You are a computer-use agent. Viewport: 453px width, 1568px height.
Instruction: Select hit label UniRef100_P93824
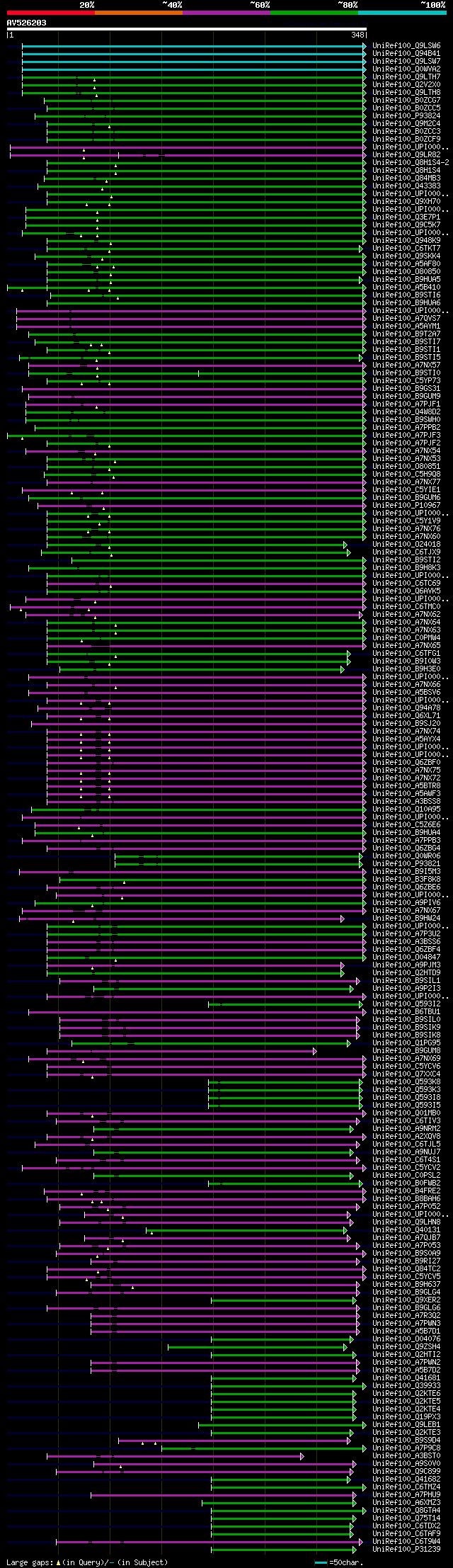pyautogui.click(x=406, y=116)
